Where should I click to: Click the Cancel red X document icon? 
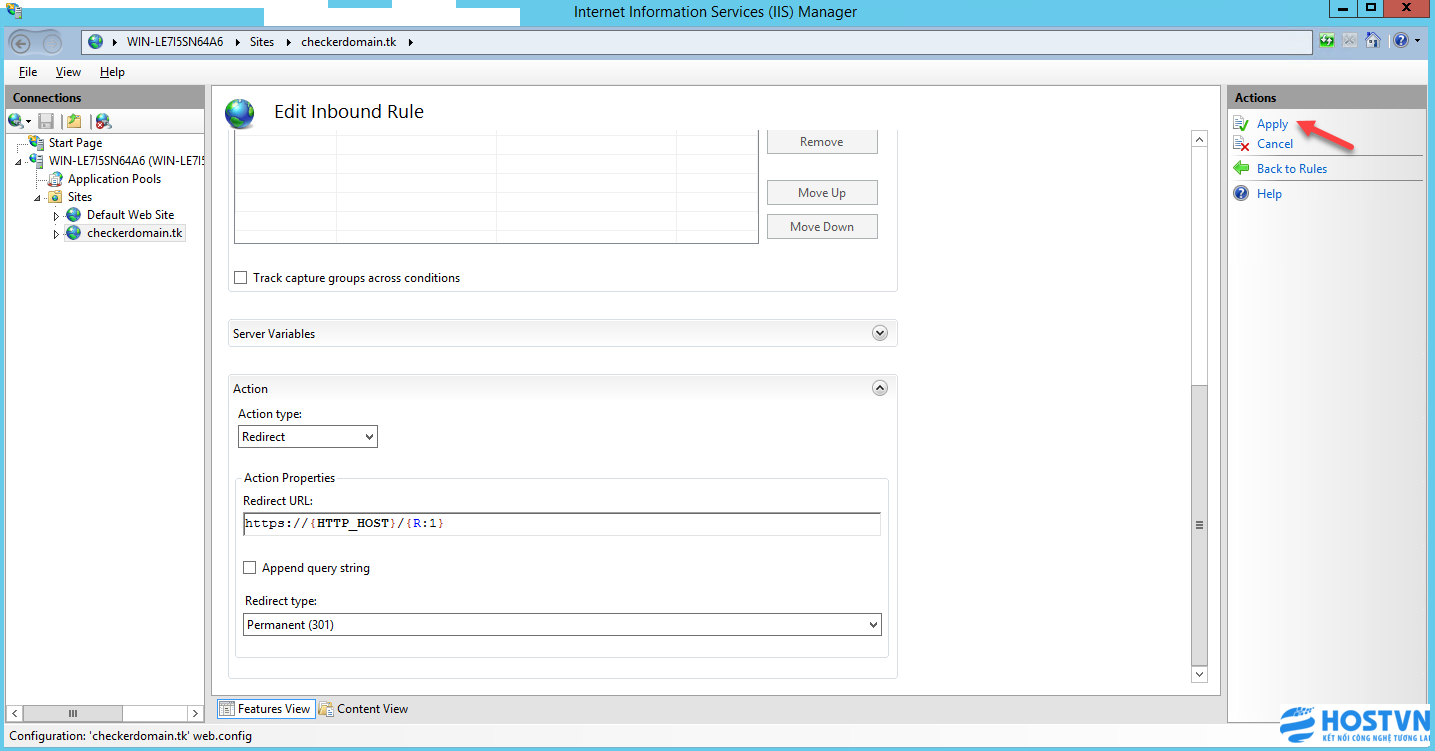[x=1241, y=144]
